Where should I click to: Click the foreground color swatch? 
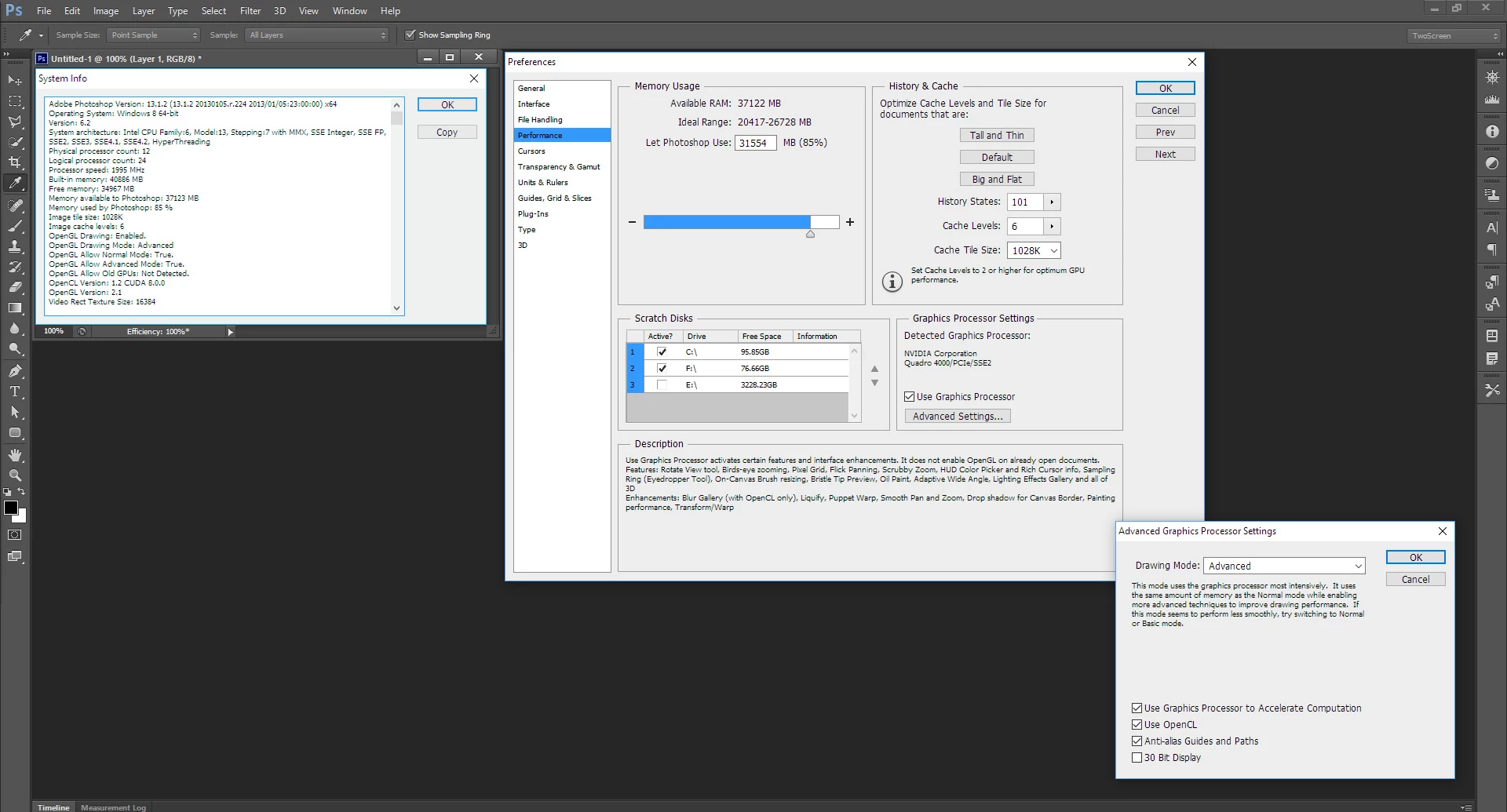tap(11, 508)
